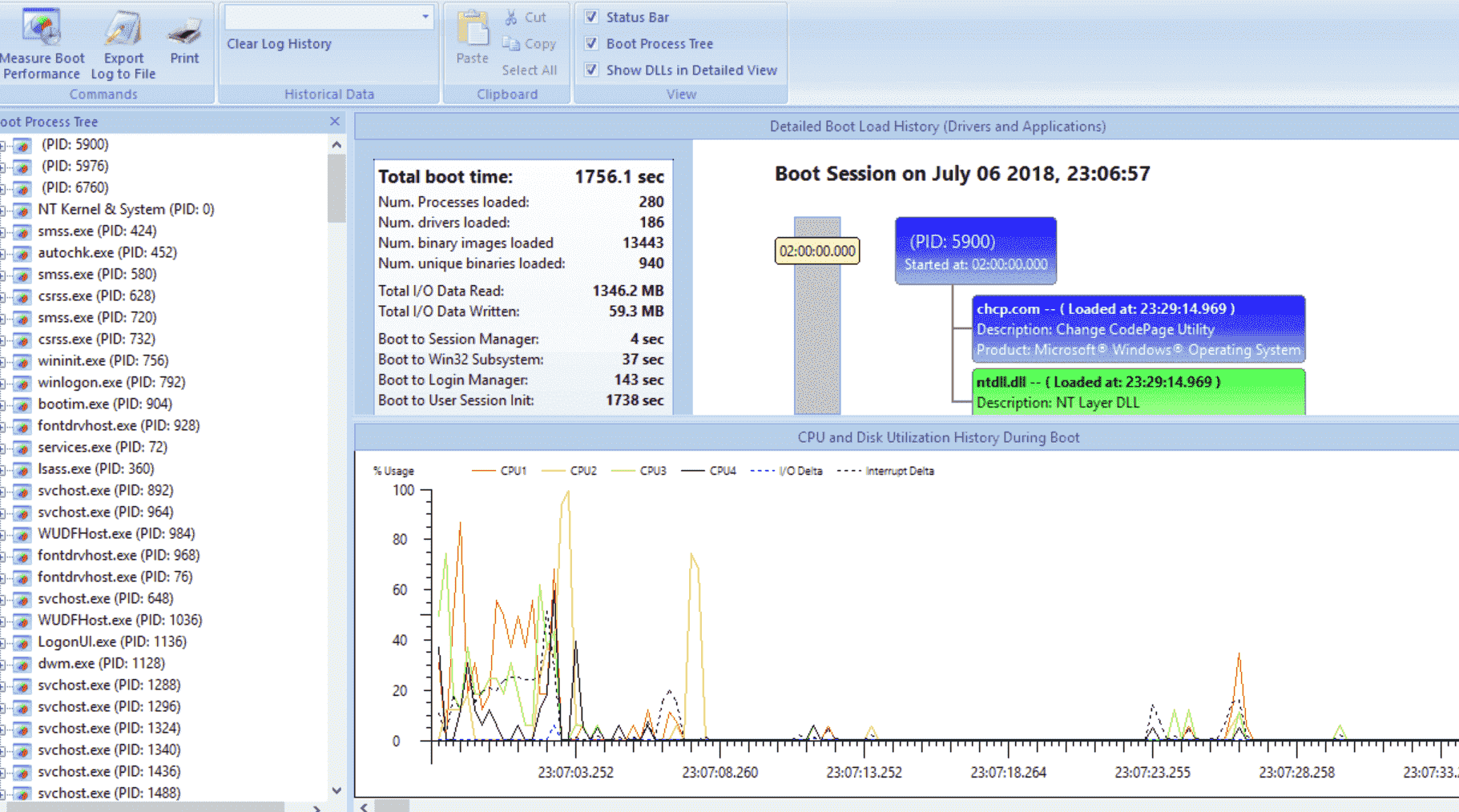Select the WUDFHost.exe (PID: 1036) process icon
Viewport: 1459px width, 812px height.
22,621
